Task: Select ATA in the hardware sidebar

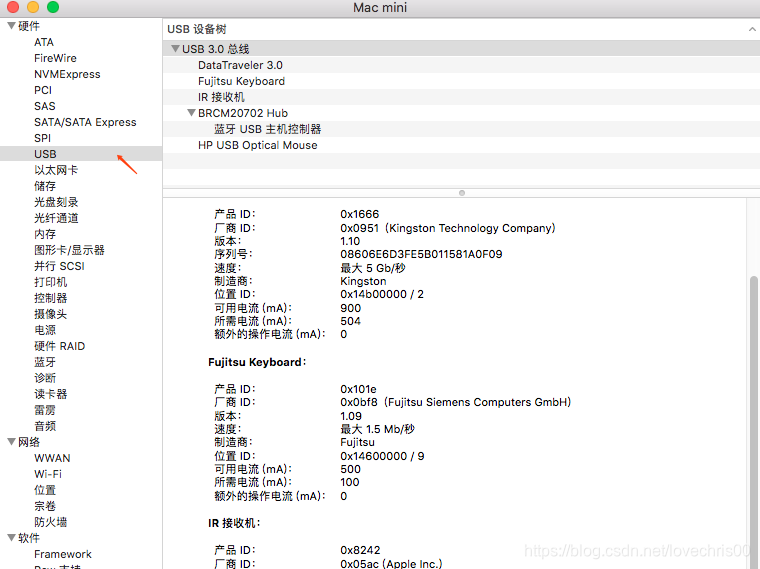Action: click(x=44, y=42)
